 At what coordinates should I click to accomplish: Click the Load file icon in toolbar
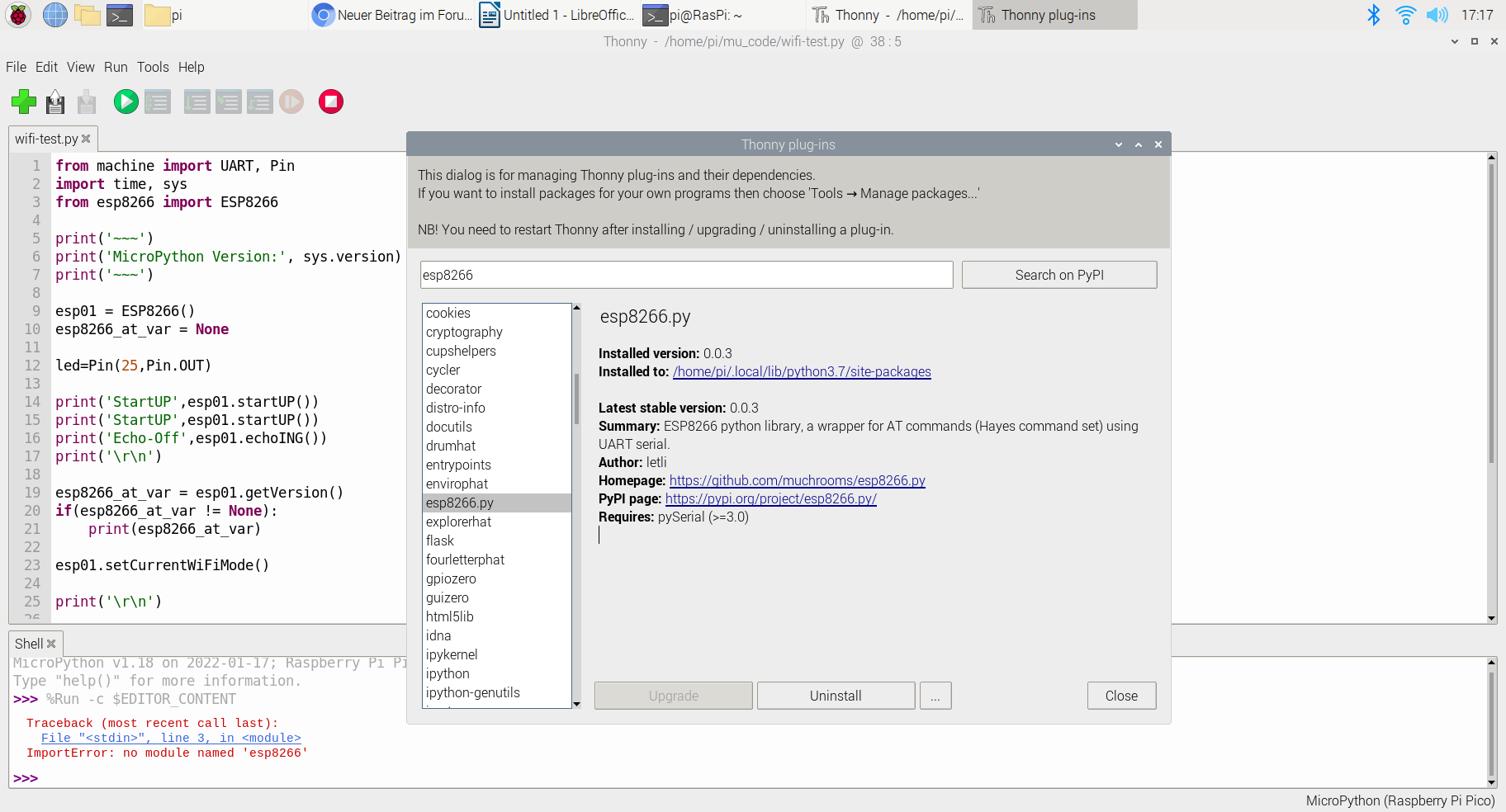click(55, 101)
